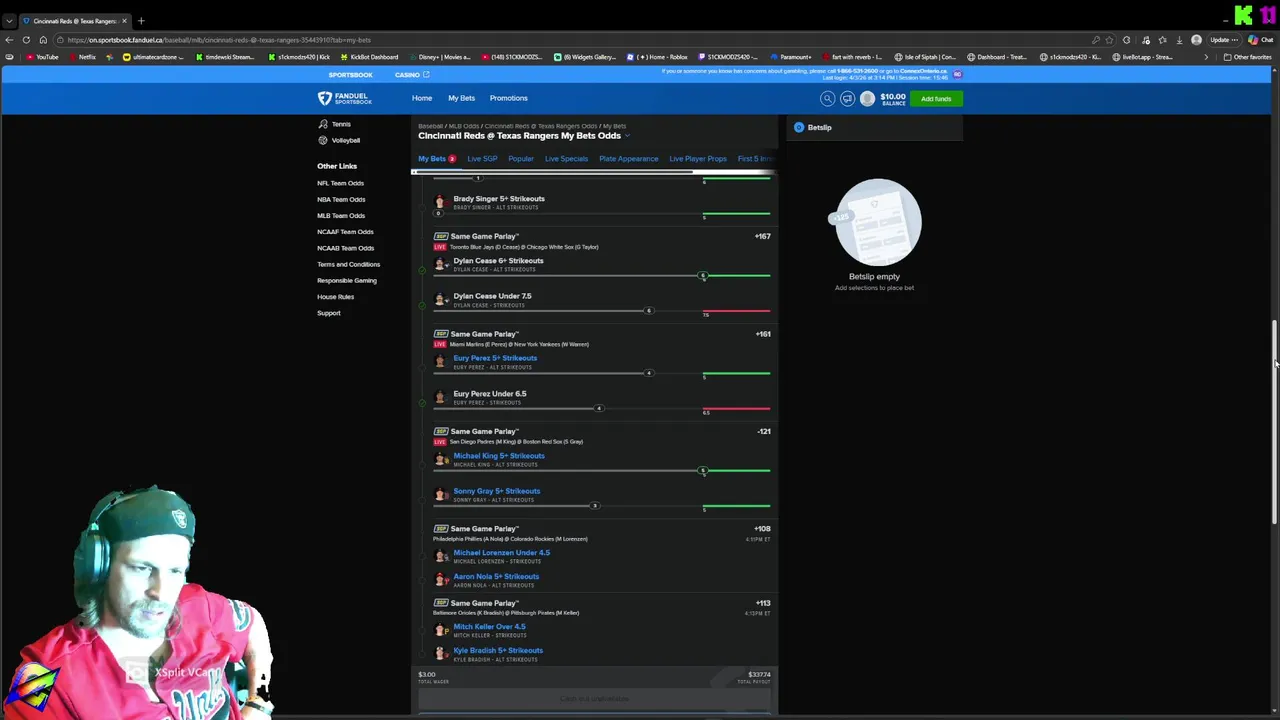Click Michael King player avatar
The width and height of the screenshot is (1280, 720).
tap(440, 459)
